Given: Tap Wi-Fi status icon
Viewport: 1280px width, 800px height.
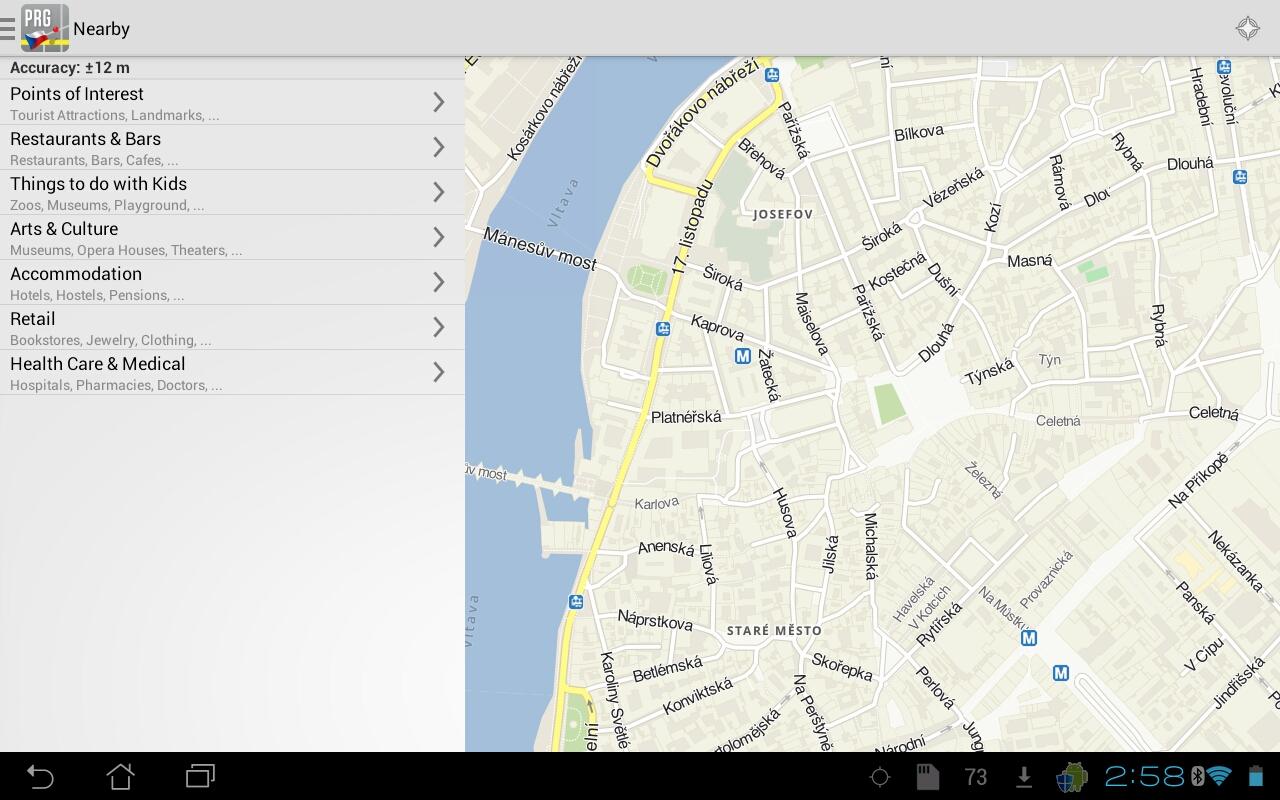Looking at the screenshot, I should [x=1219, y=776].
